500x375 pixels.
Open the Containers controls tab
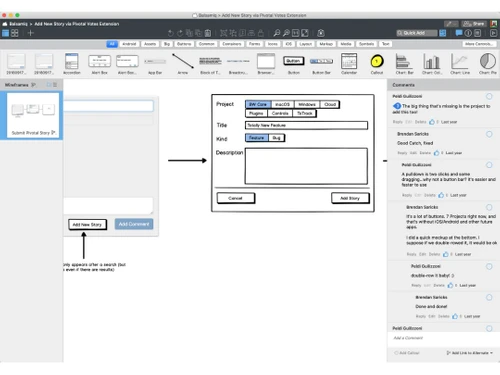232,44
